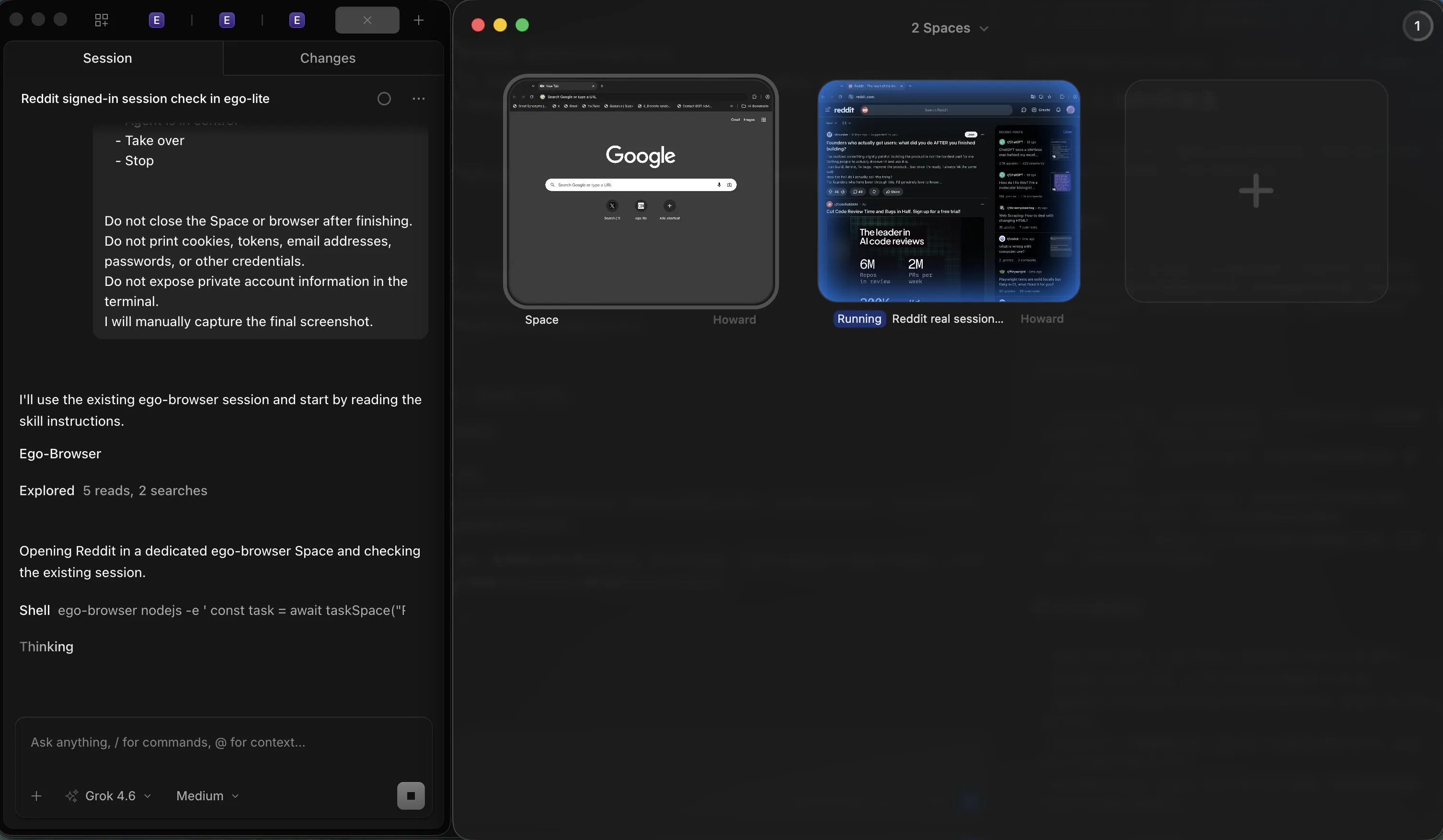Open the Ego-Browser skill entry

point(60,454)
